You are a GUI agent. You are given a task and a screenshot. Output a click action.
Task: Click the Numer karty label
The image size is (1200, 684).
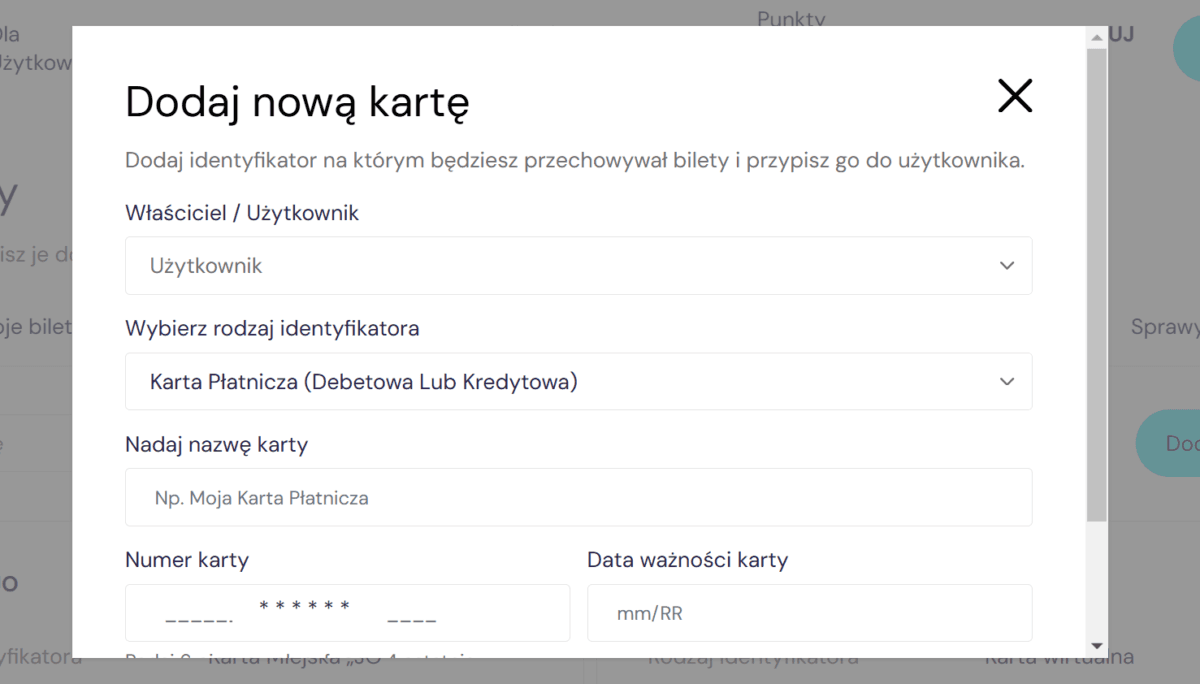point(187,560)
